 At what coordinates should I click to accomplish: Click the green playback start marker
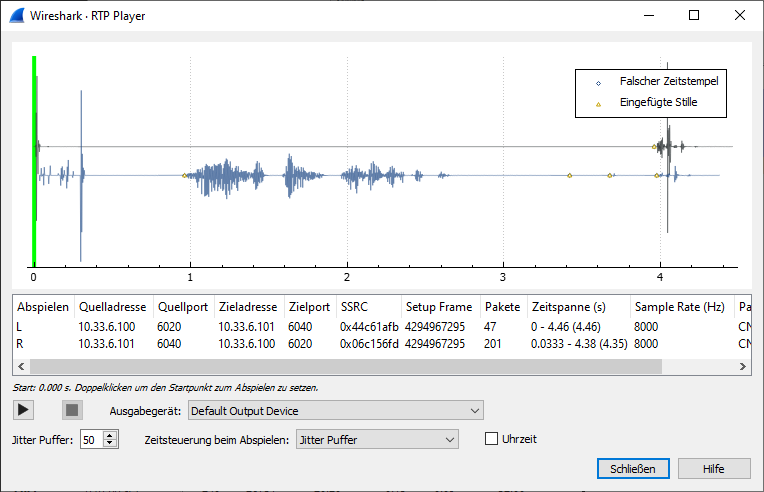click(x=34, y=161)
